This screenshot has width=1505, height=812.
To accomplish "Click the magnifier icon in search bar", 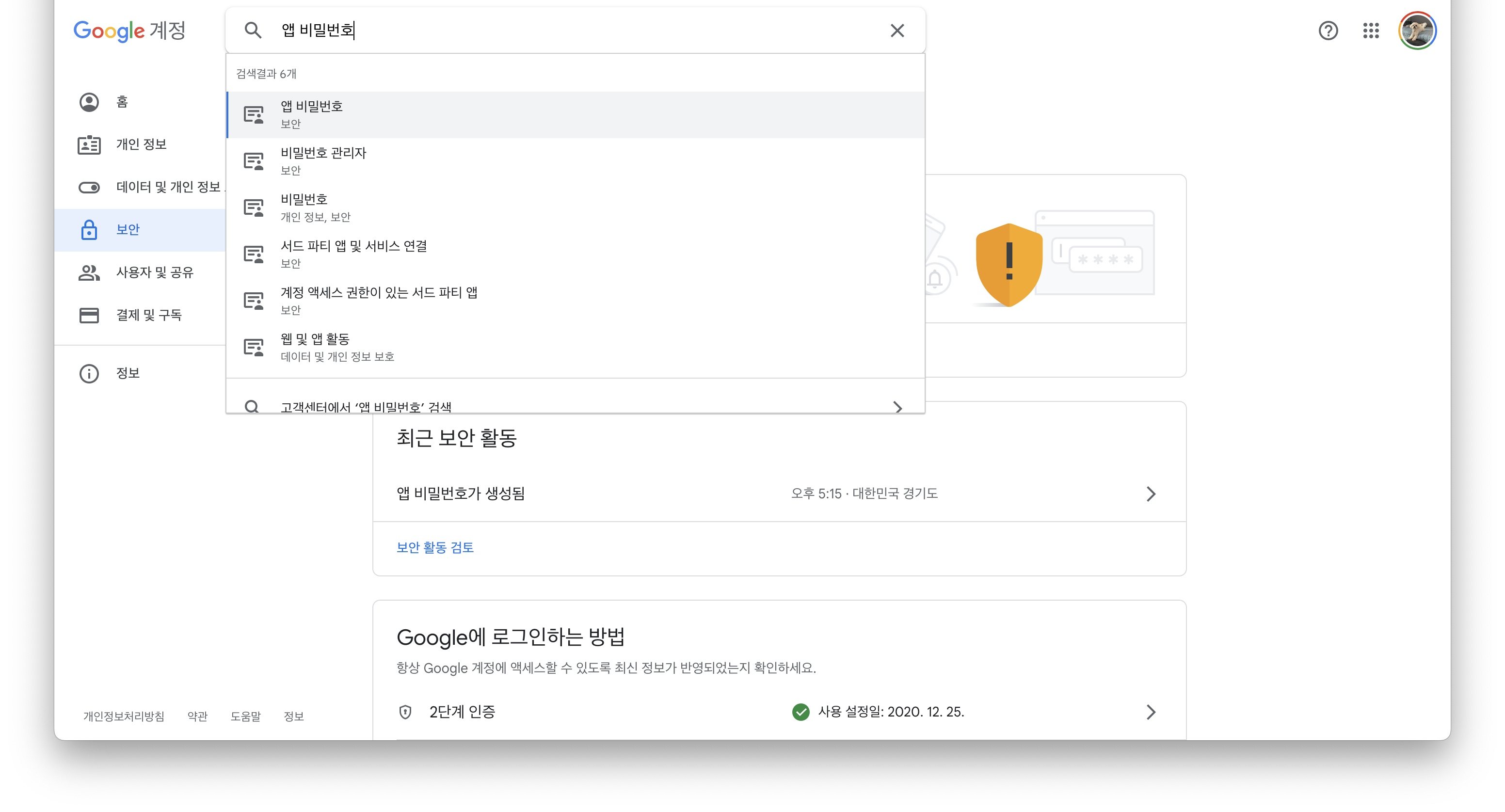I will [x=253, y=31].
